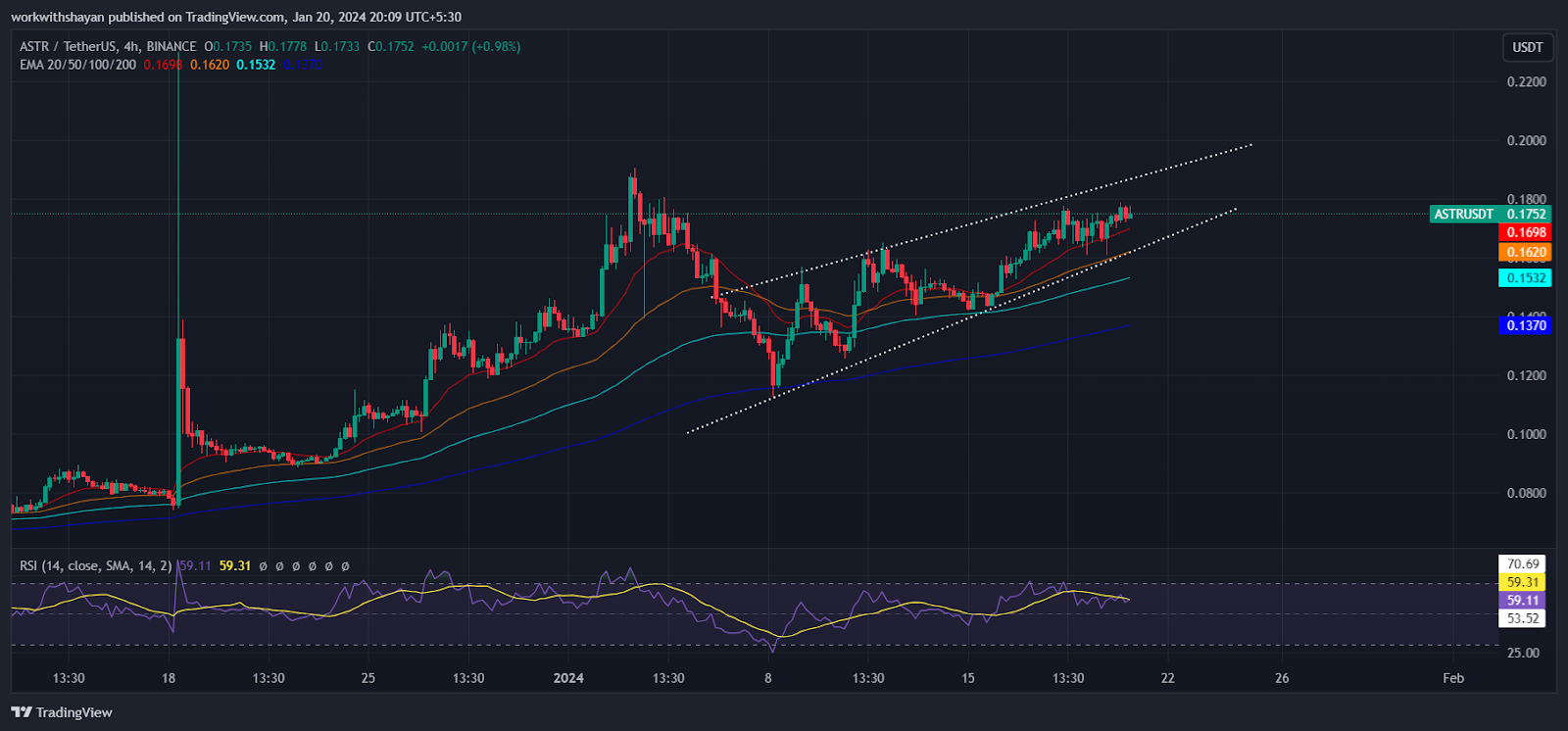1568x731 pixels.
Task: Click the 15 date on time axis
Action: [x=968, y=678]
